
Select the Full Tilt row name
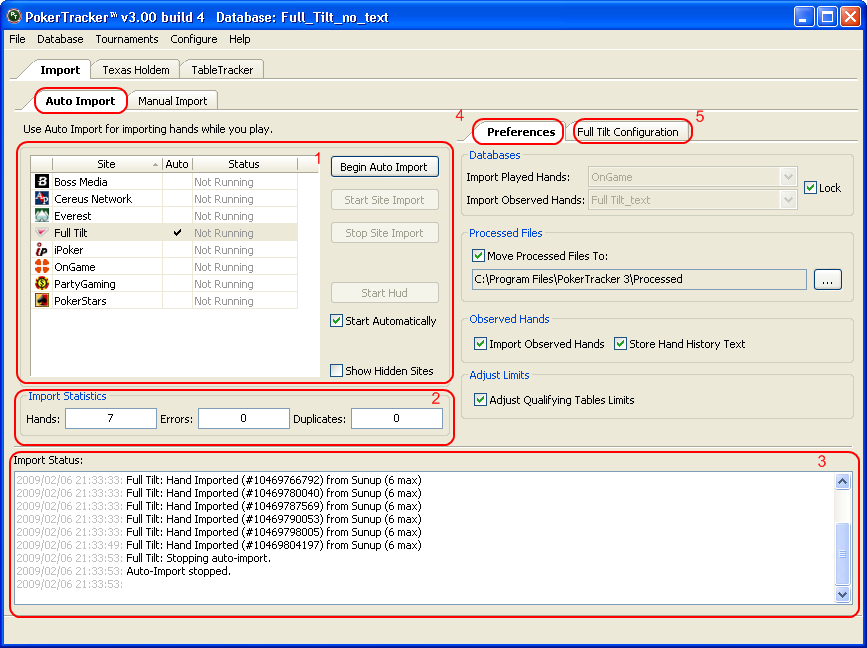pos(71,233)
